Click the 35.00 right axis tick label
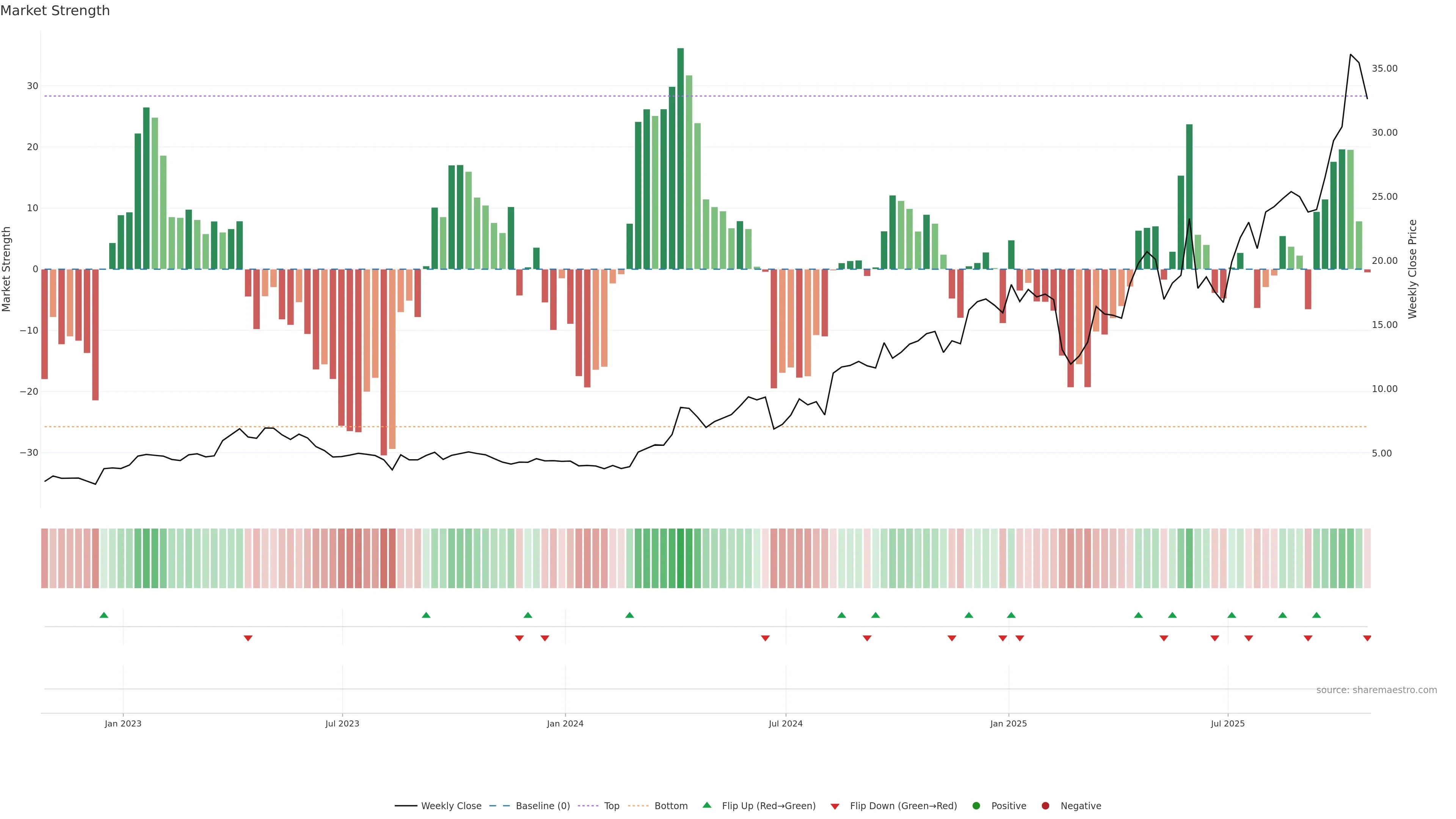1456x819 pixels. 1384,68
